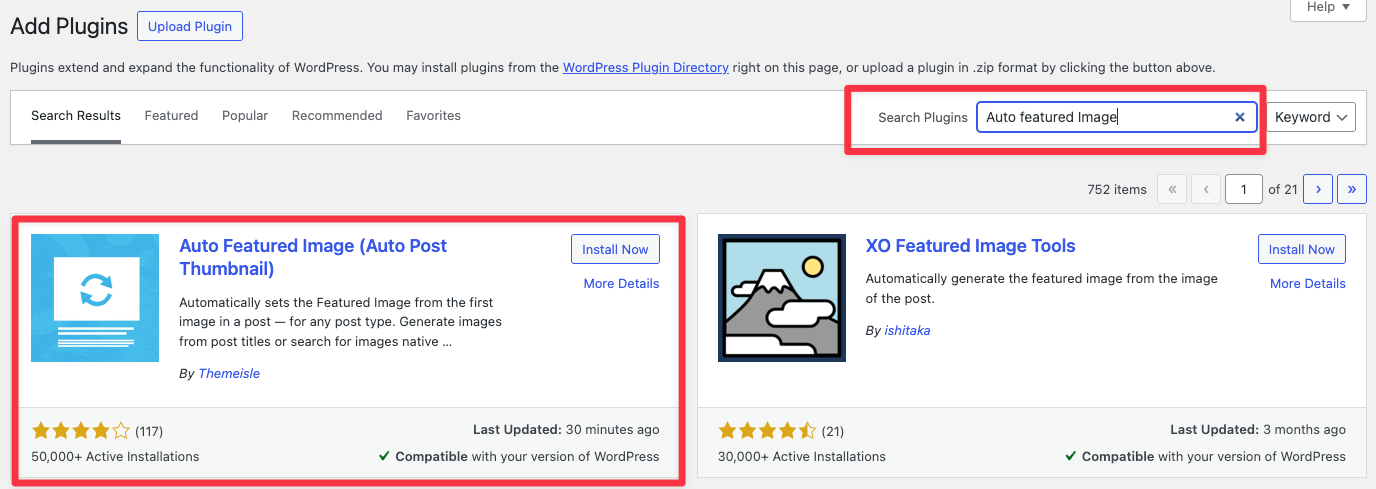
Task: Click the Search Plugins text field
Action: [1100, 117]
